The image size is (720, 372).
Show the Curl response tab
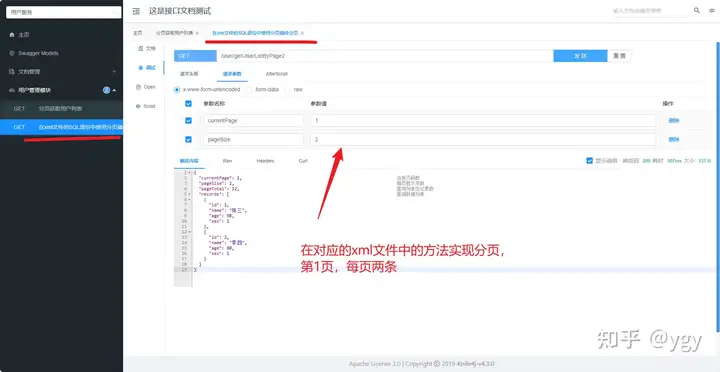pyautogui.click(x=303, y=161)
